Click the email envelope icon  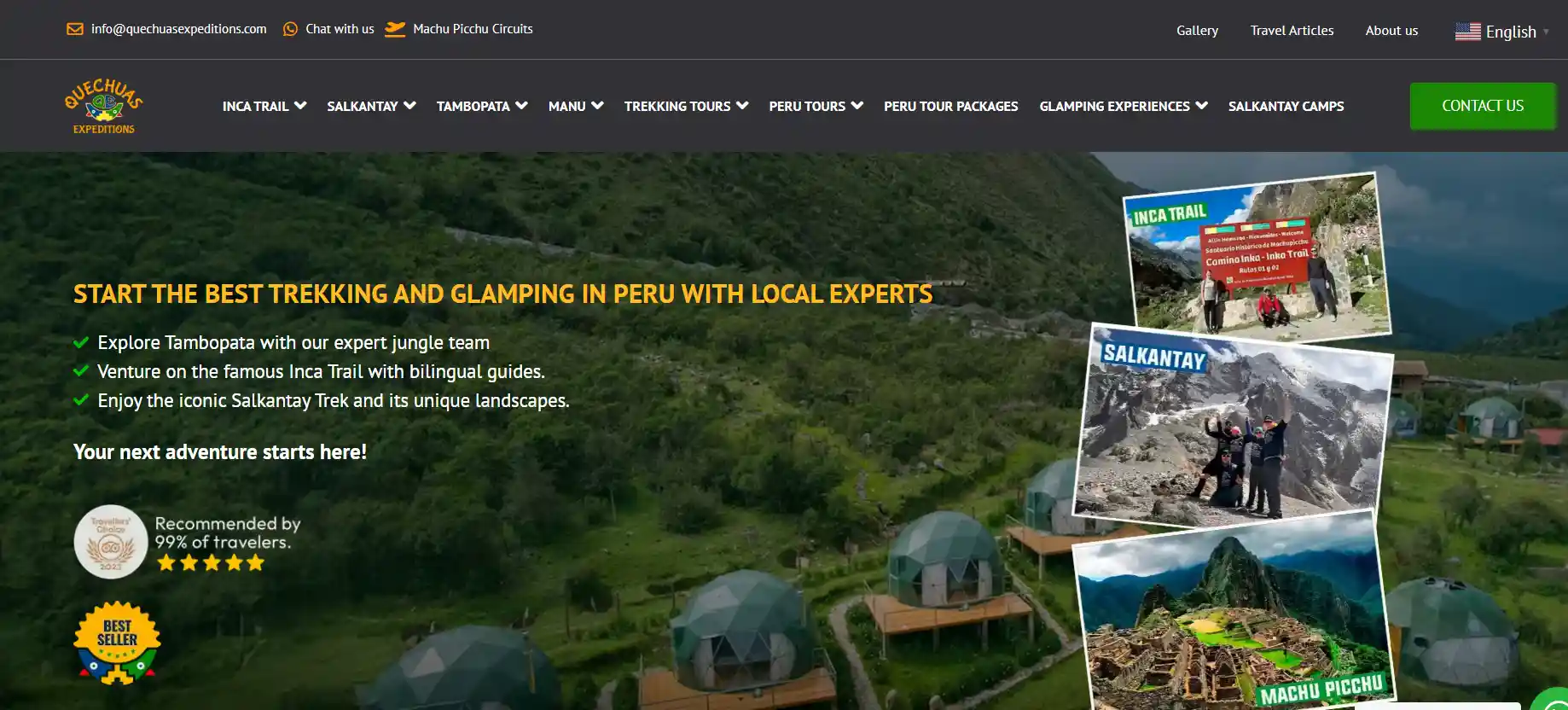click(75, 29)
